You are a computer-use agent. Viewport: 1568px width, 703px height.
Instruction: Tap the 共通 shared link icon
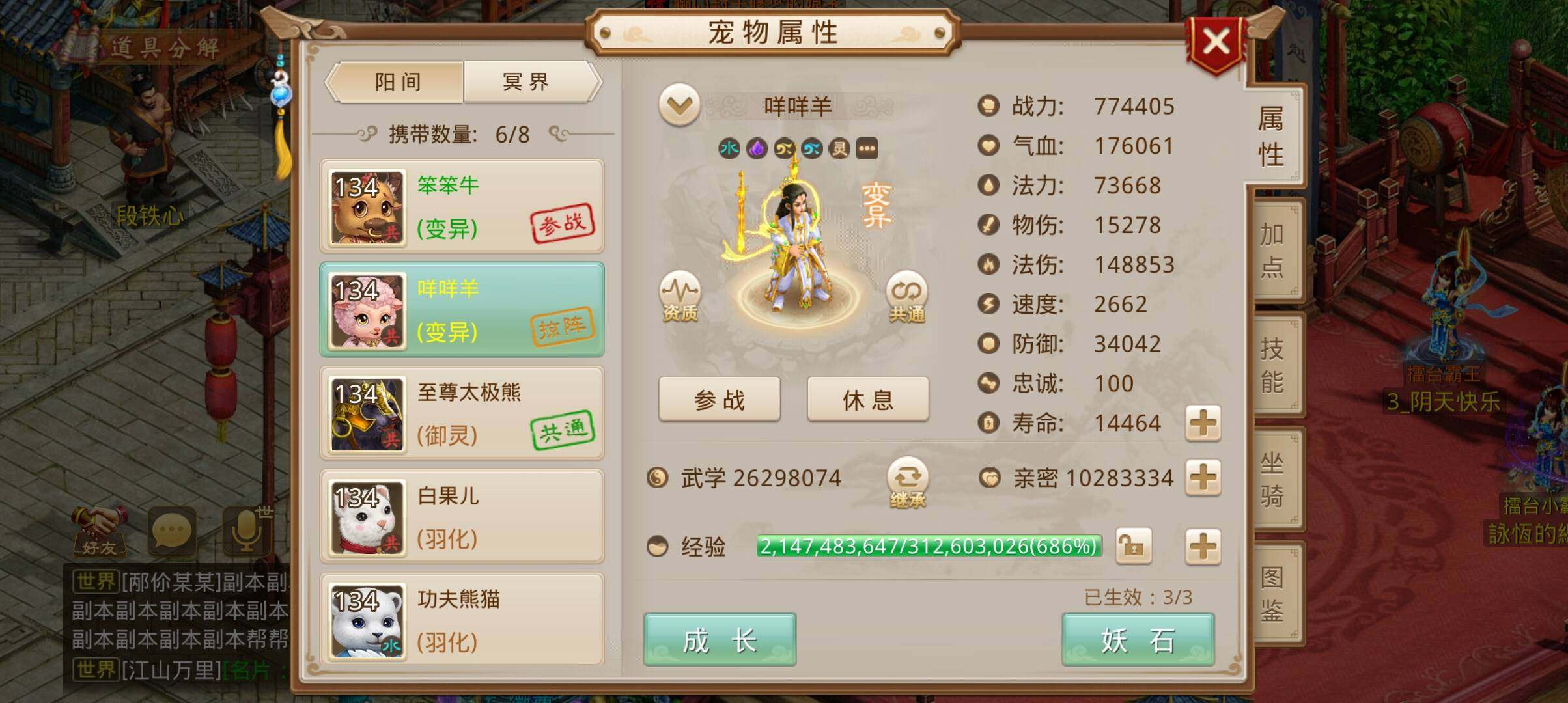click(x=907, y=296)
